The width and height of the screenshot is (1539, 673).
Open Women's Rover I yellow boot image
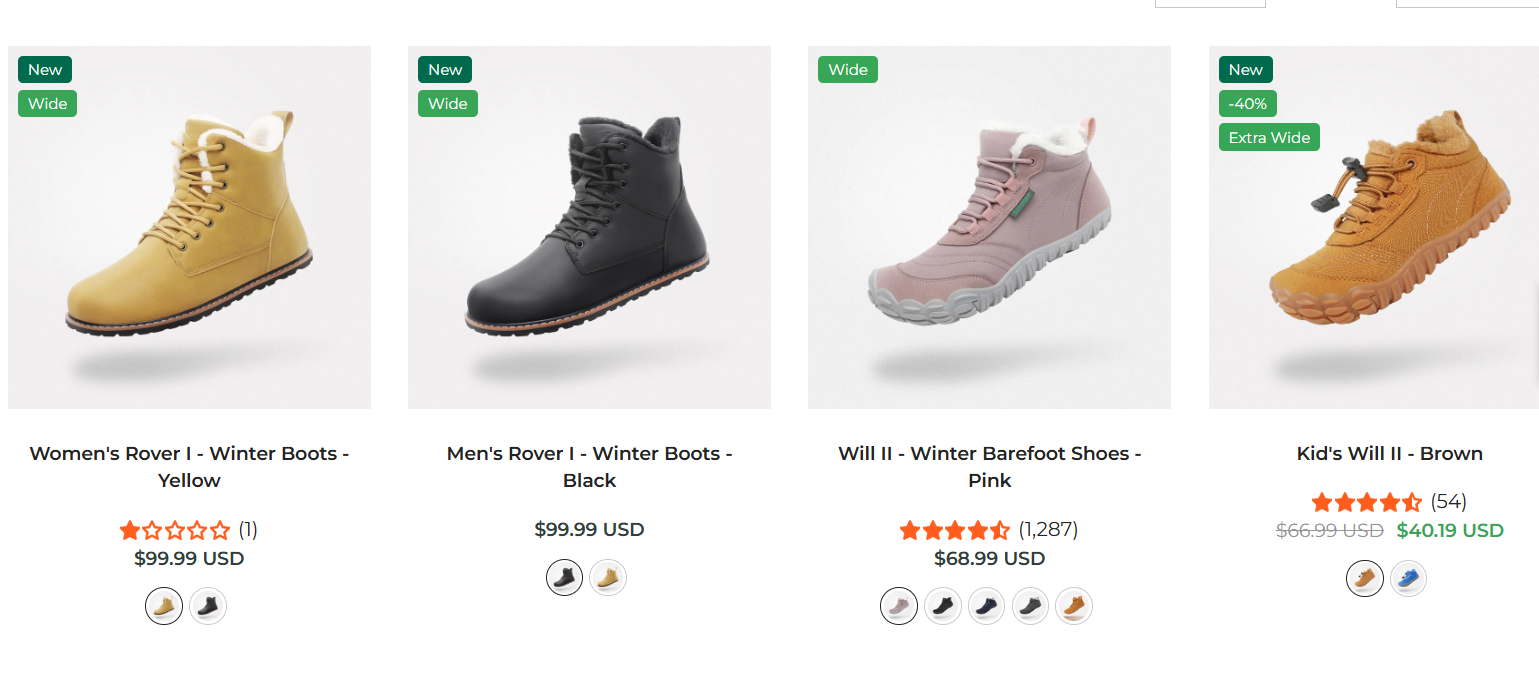coord(189,227)
